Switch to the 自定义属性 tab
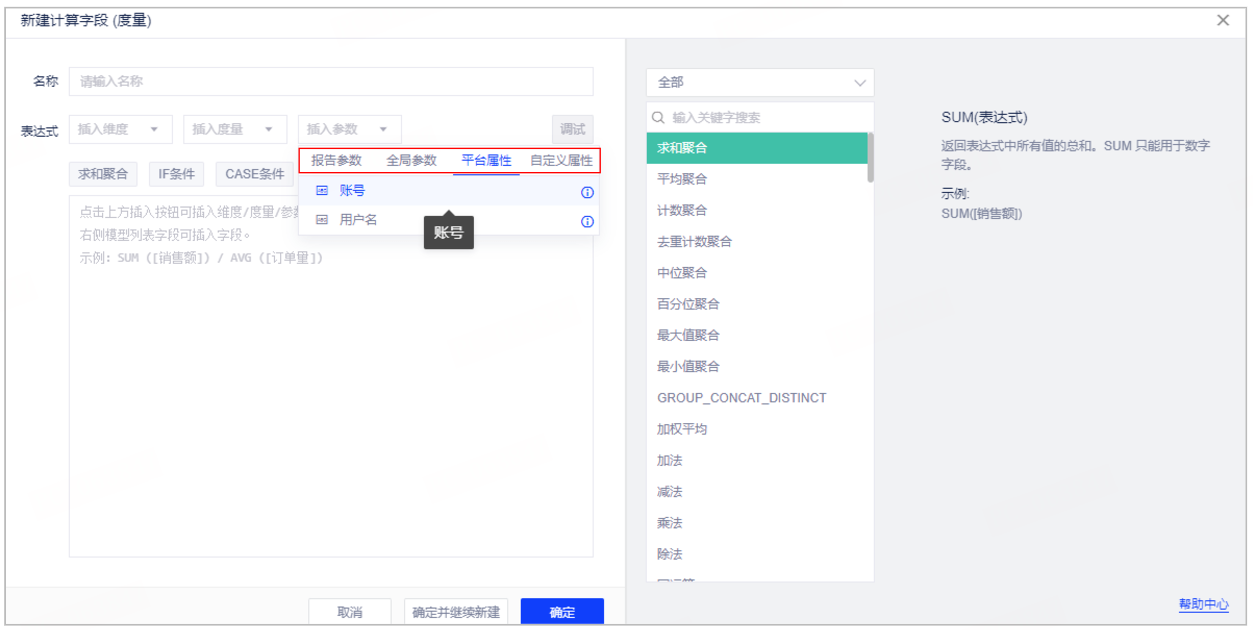The width and height of the screenshot is (1253, 630). pos(561,161)
